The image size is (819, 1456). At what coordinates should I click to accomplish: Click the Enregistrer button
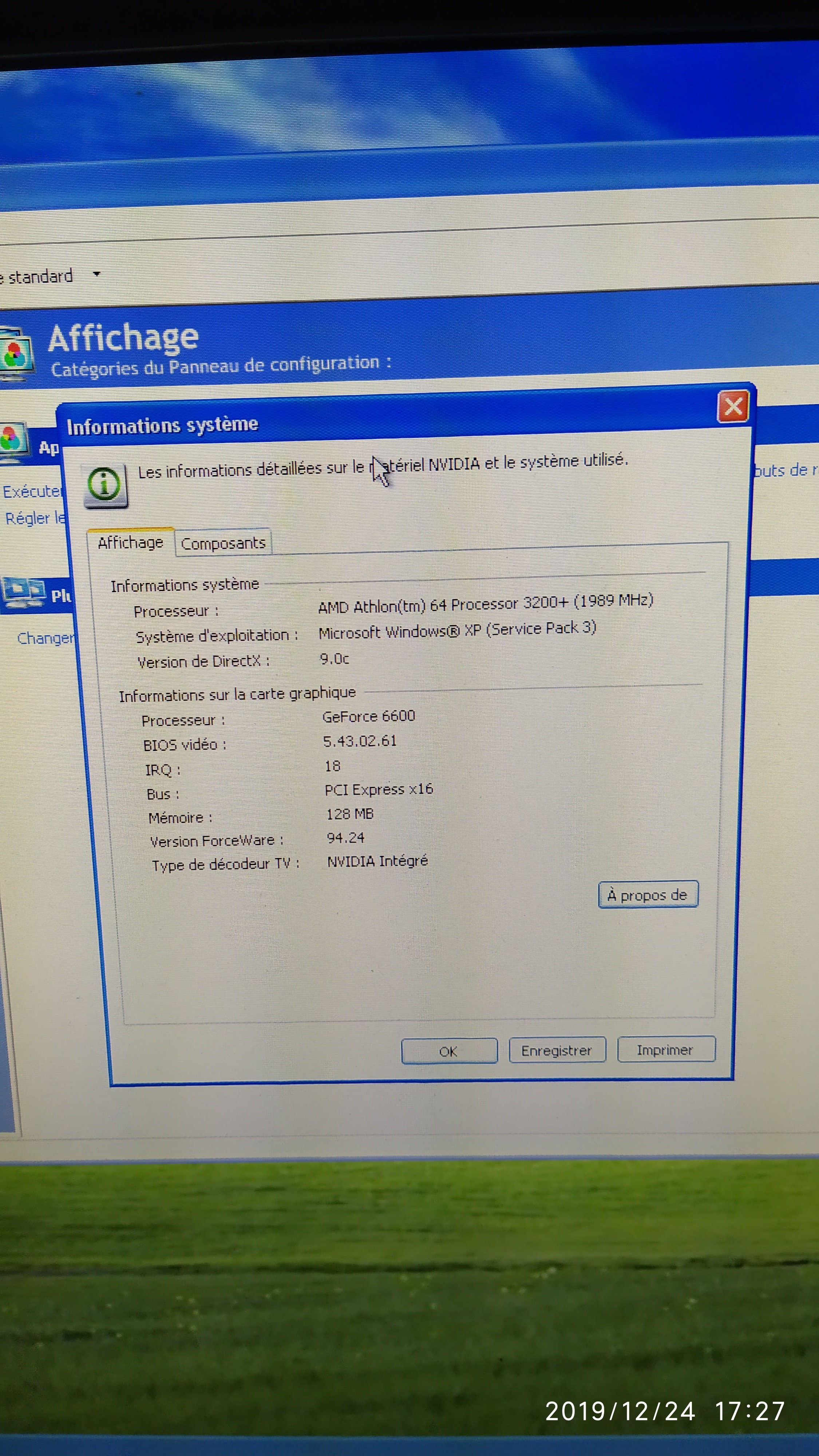click(556, 1051)
